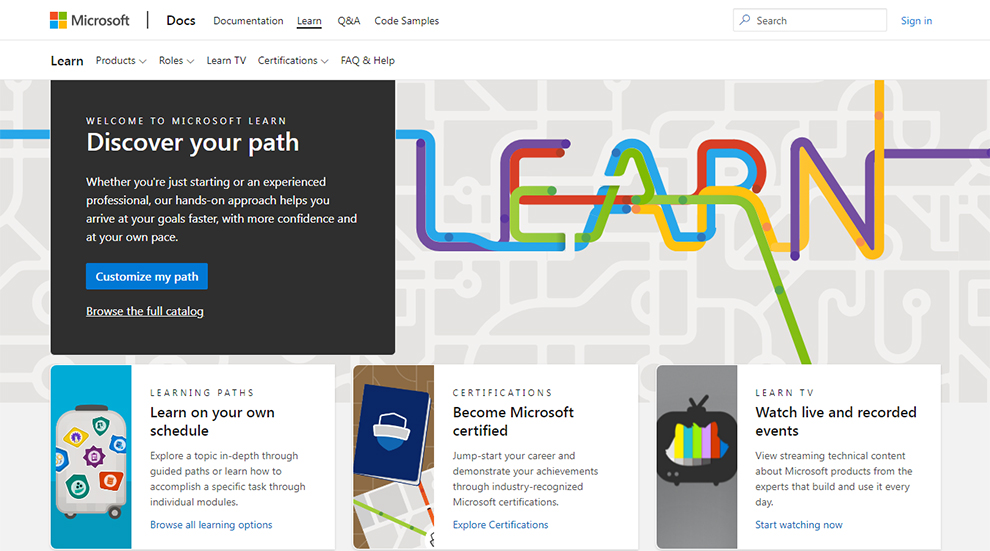
Task: Open the Documentation menu item
Action: pyautogui.click(x=248, y=21)
